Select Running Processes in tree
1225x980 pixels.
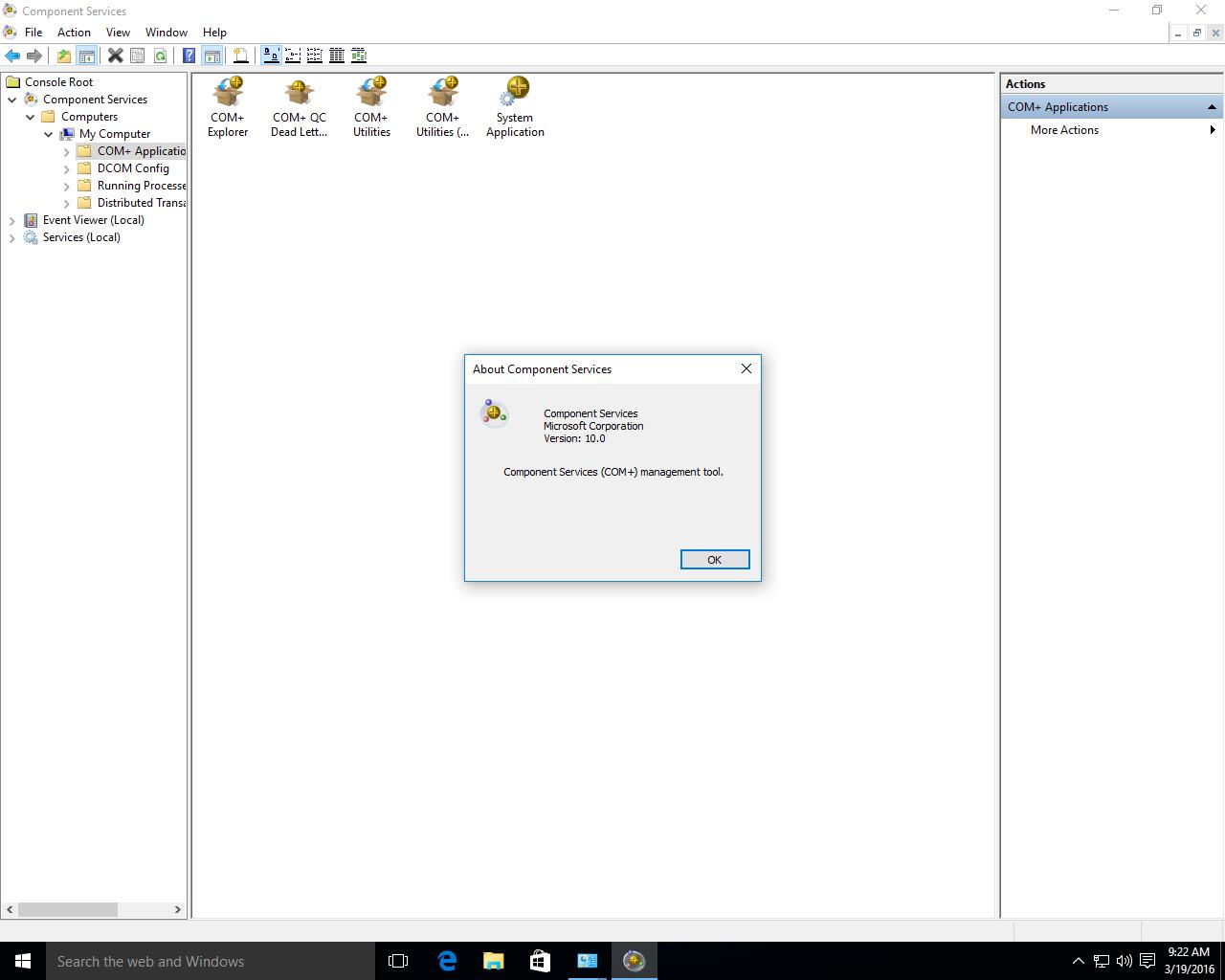[x=141, y=186]
